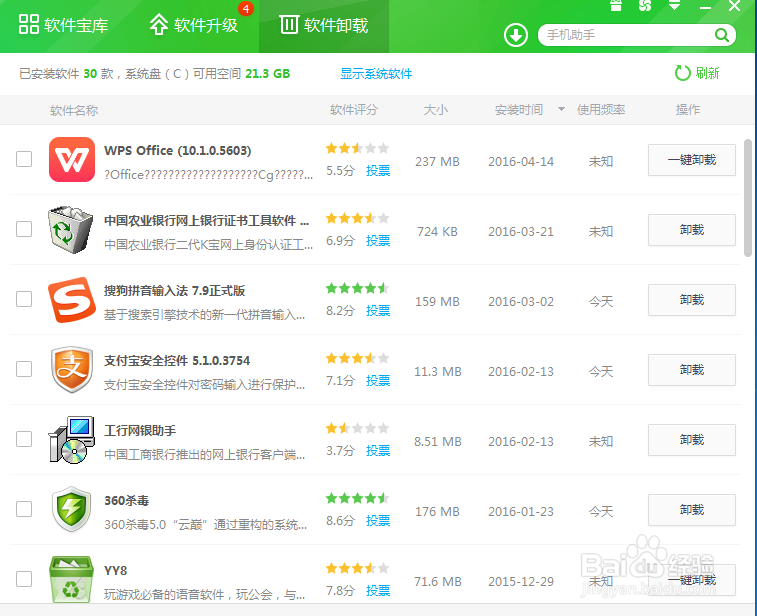Click 投票 link for 搜狗拼音输入法
This screenshot has height=616, width=757.
click(378, 310)
